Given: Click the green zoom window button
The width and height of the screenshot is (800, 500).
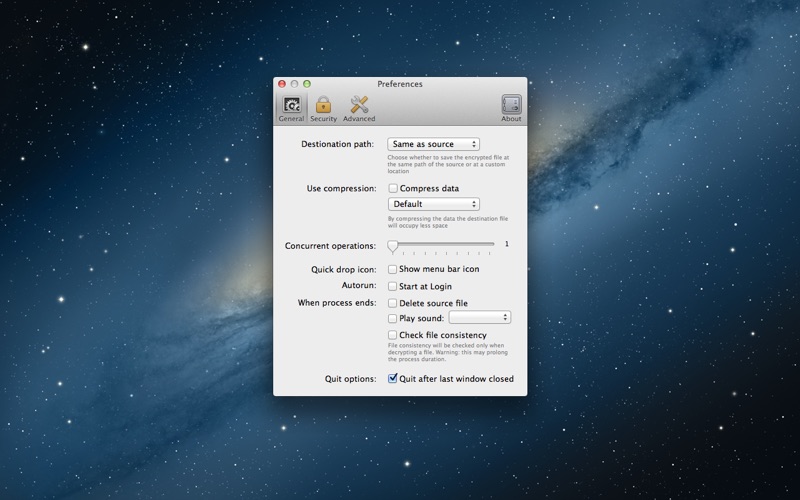Looking at the screenshot, I should pos(307,84).
